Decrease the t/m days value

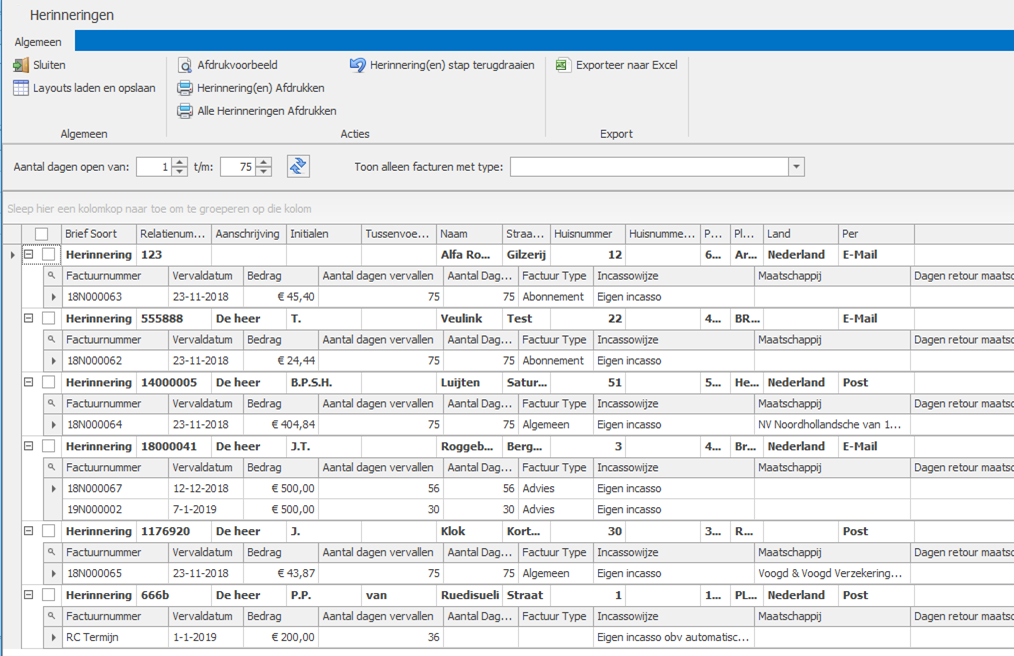[x=263, y=171]
